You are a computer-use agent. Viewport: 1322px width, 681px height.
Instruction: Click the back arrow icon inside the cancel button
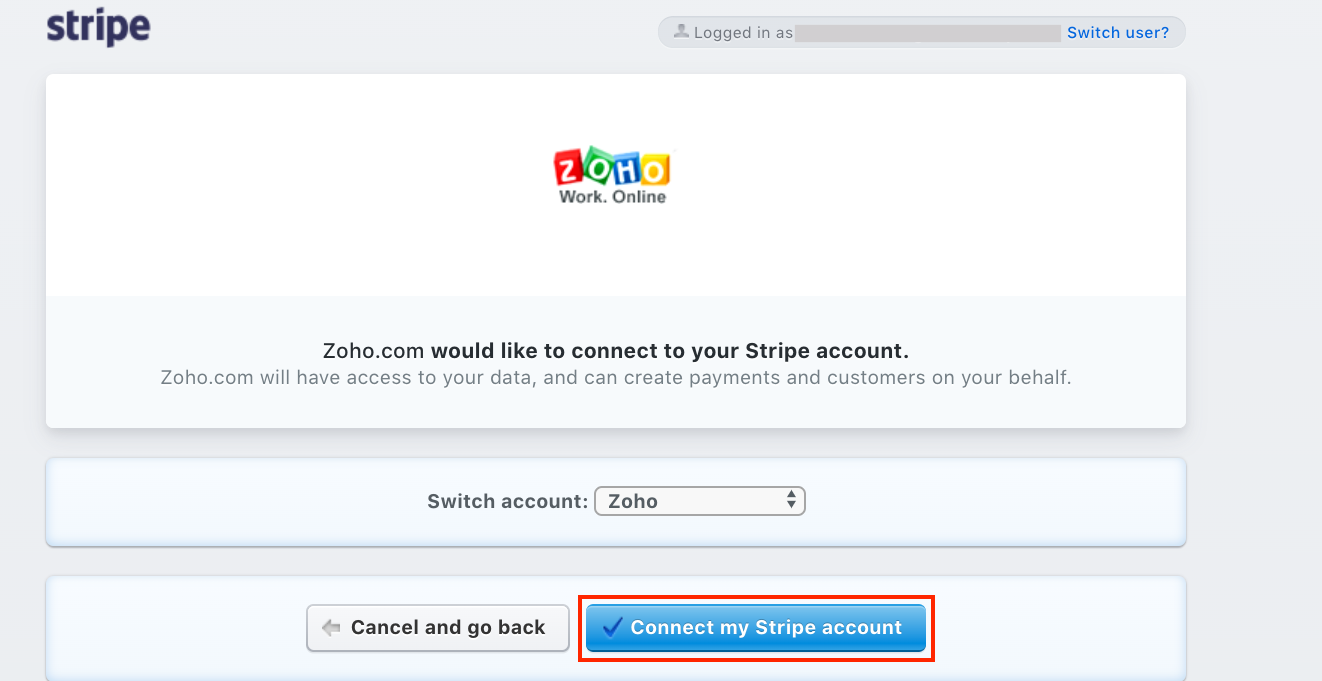(330, 628)
